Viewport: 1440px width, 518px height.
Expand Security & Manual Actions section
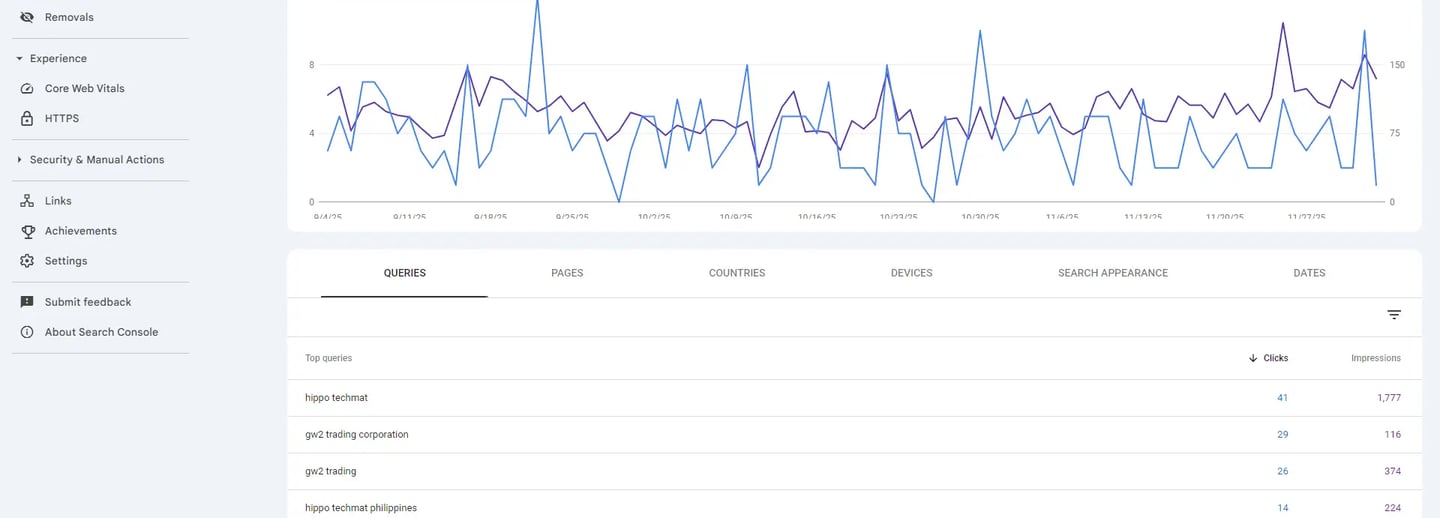tap(19, 160)
